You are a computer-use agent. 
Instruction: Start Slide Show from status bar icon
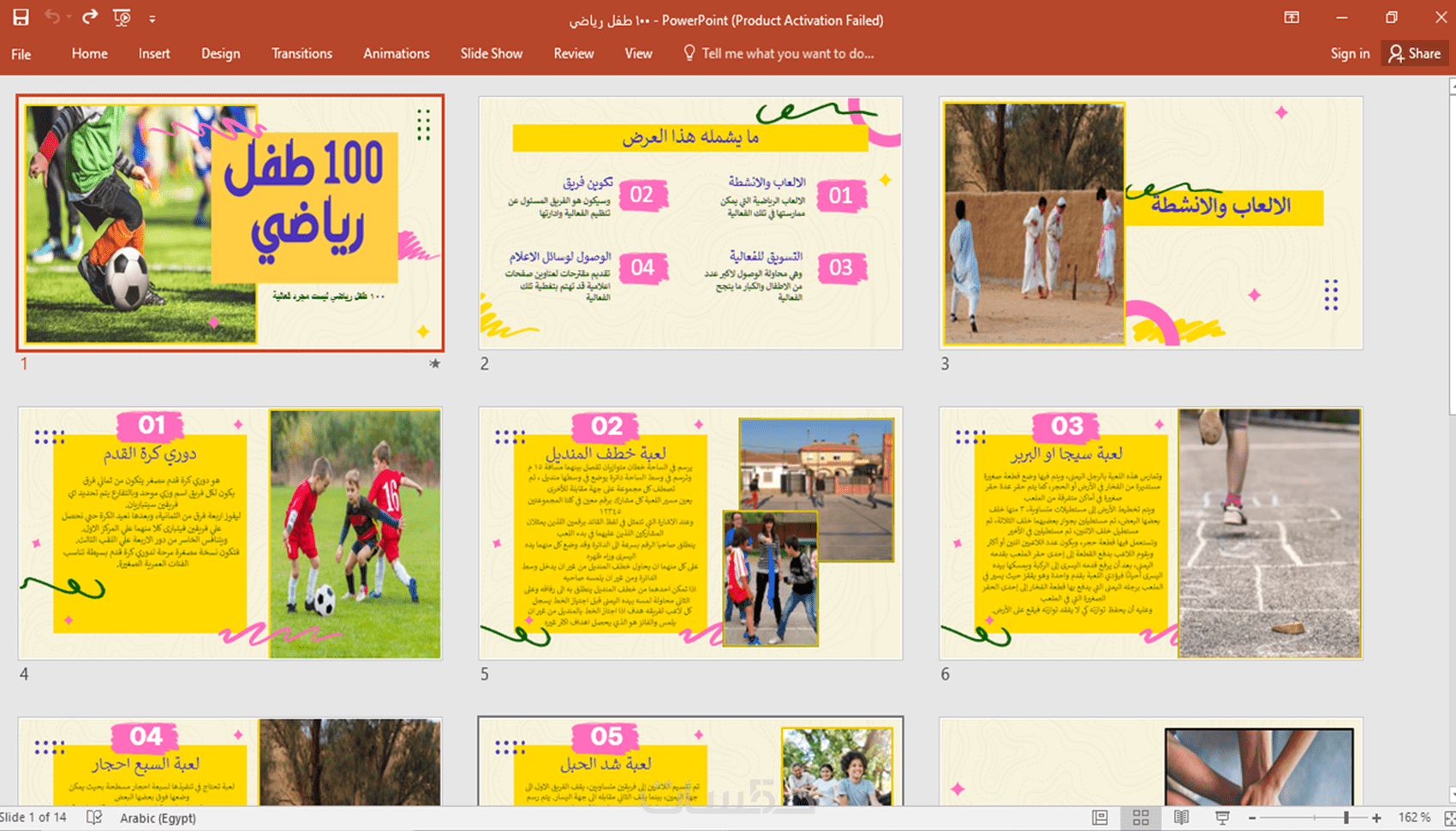[x=1222, y=818]
